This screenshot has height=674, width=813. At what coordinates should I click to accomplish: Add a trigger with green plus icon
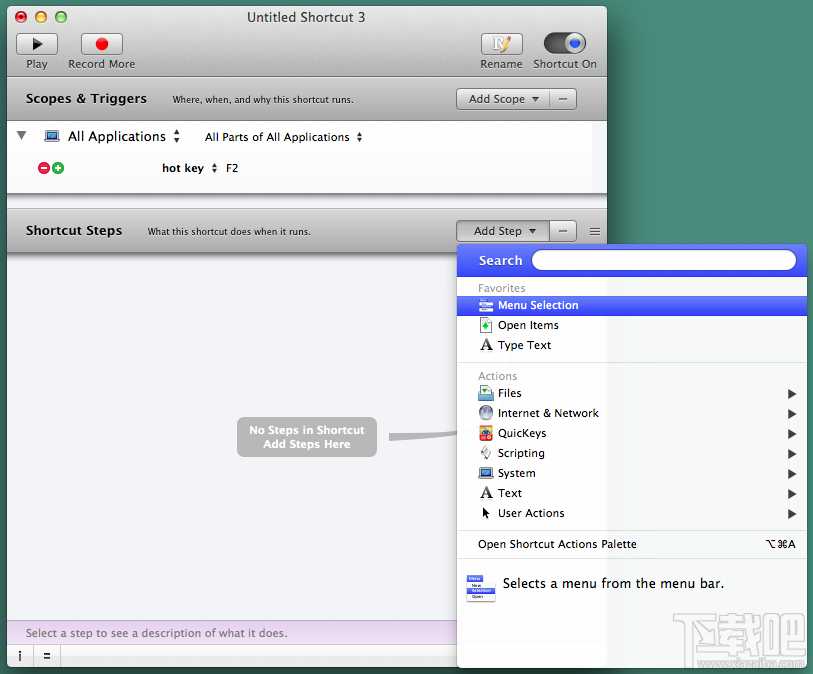pyautogui.click(x=58, y=168)
